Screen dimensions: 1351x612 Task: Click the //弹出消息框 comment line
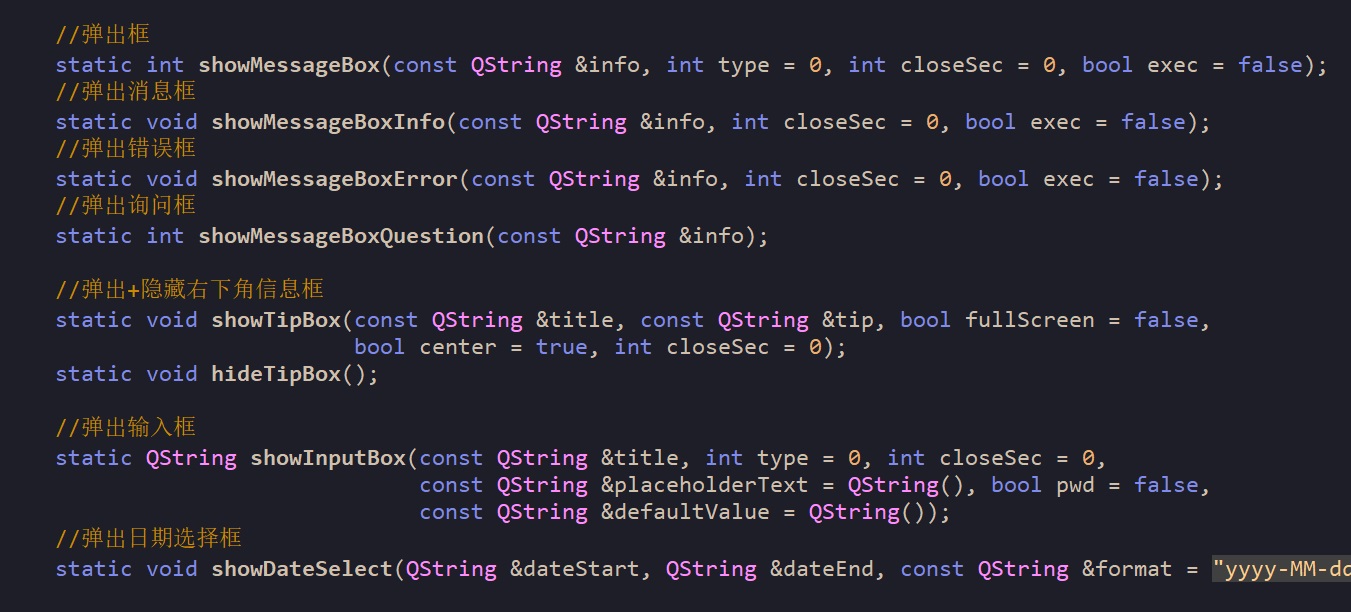pyautogui.click(x=125, y=92)
